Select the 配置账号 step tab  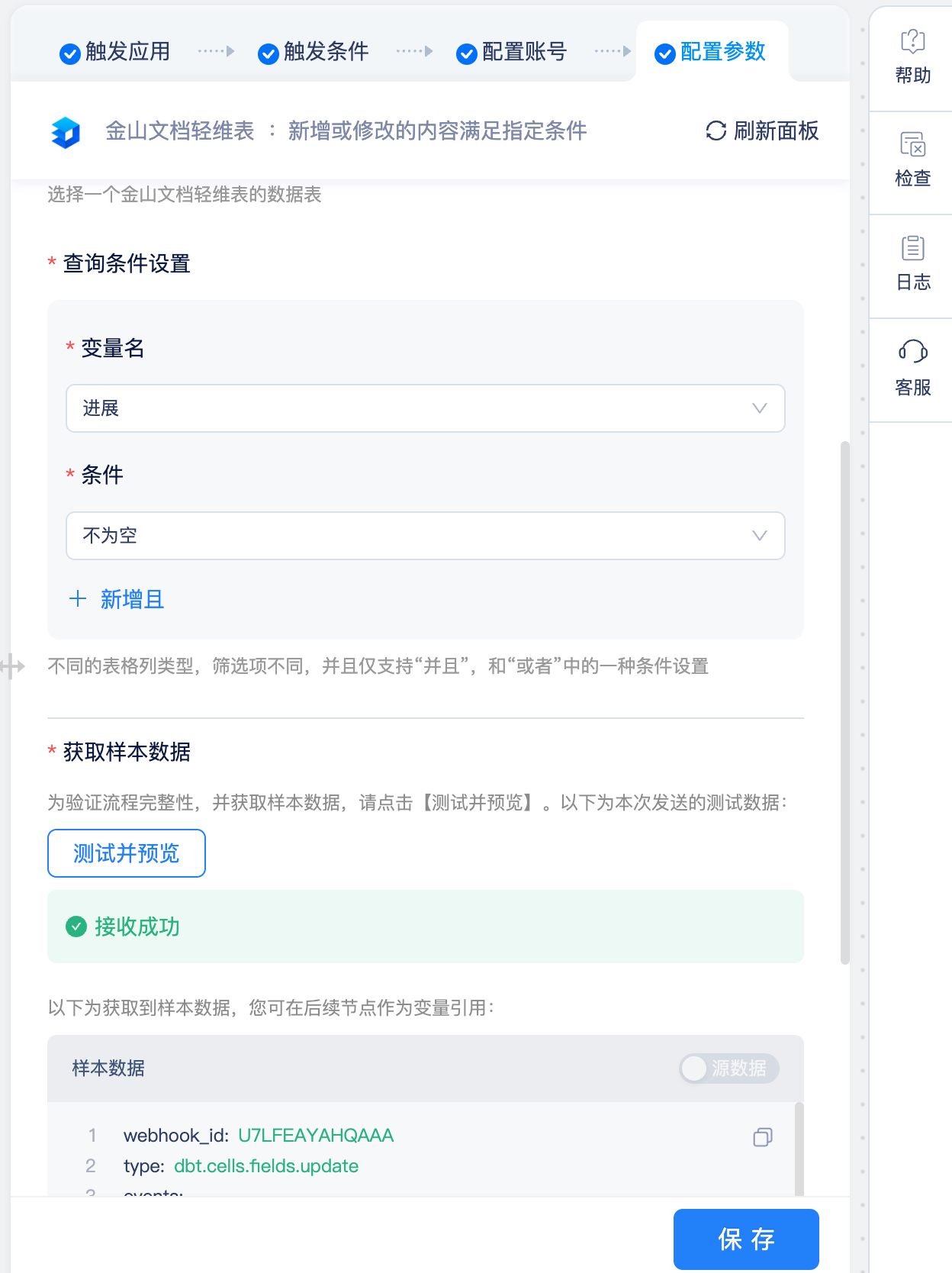coord(512,52)
